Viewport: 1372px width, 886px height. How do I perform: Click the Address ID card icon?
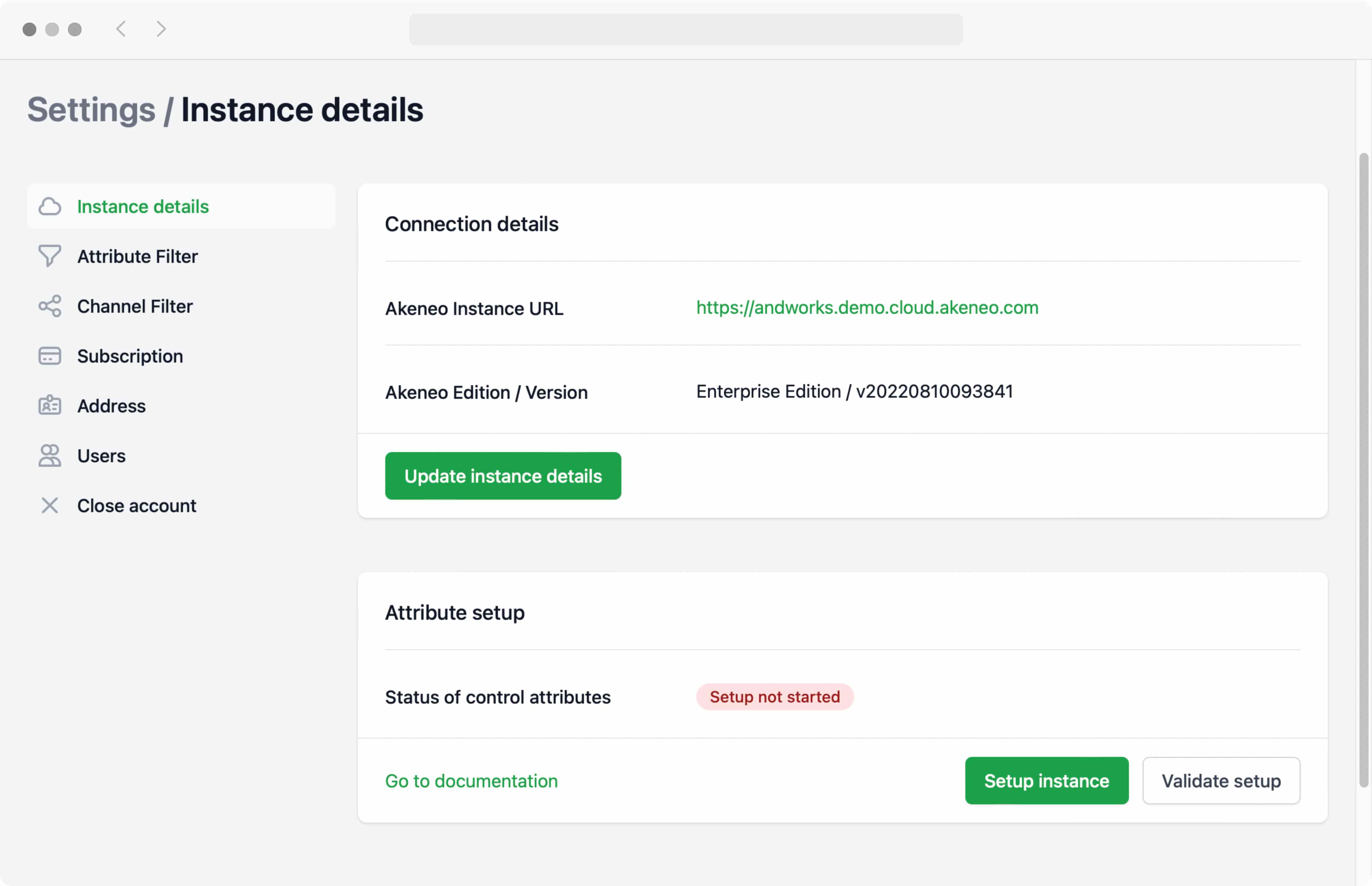(50, 406)
